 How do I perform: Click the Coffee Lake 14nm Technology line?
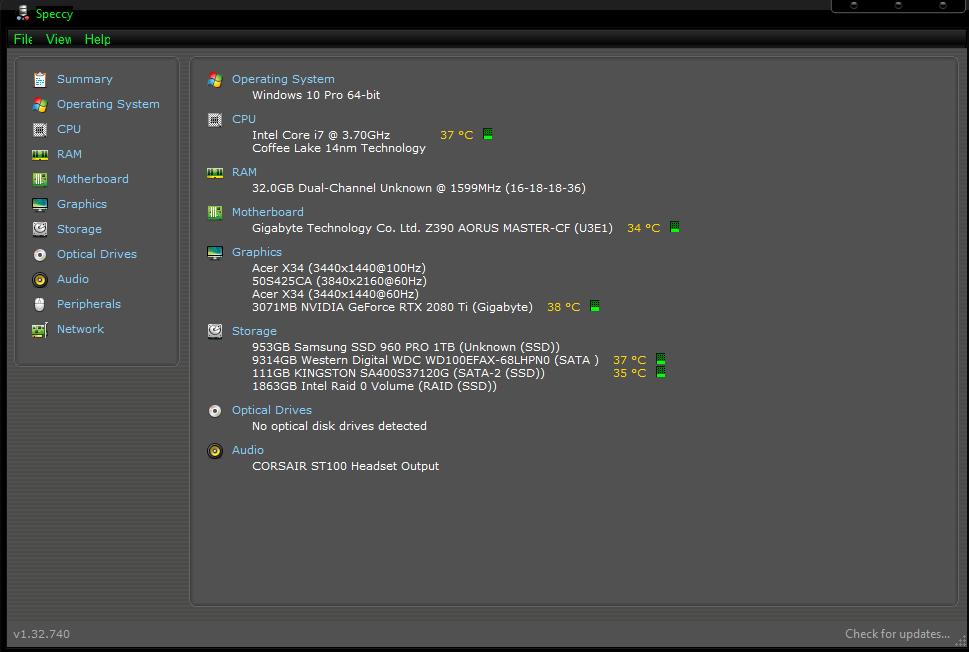click(x=339, y=148)
